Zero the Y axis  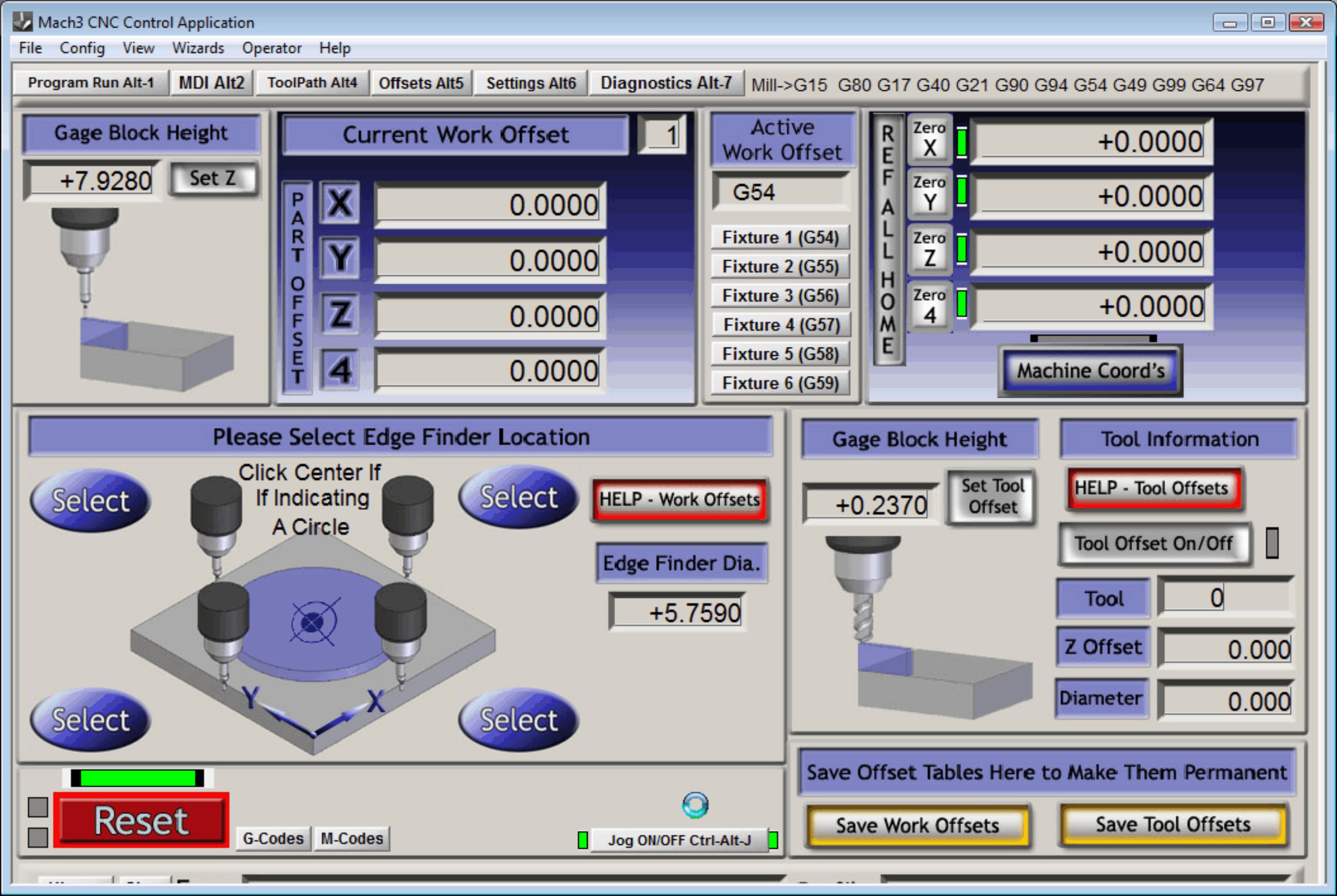tap(930, 194)
